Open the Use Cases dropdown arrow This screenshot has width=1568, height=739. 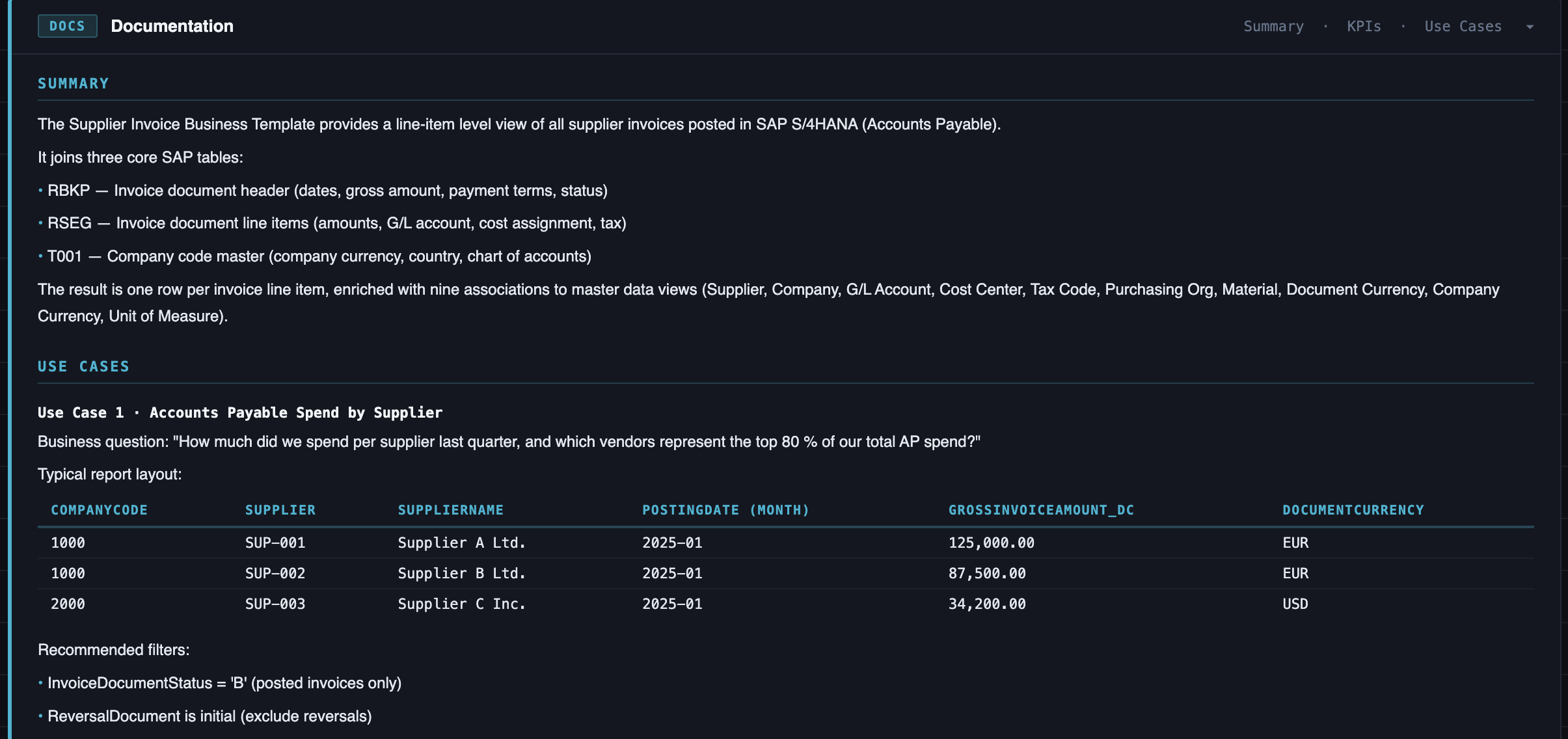pyautogui.click(x=1530, y=26)
